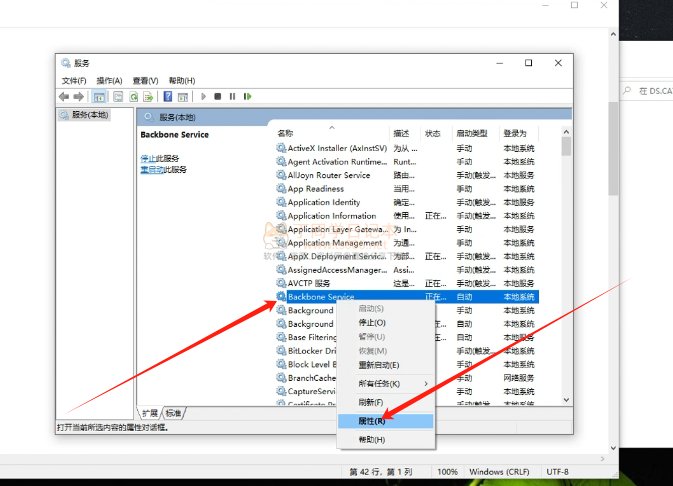Sort by the 启动类型 column header
Screen dimensions: 673x486
pyautogui.click(x=472, y=133)
